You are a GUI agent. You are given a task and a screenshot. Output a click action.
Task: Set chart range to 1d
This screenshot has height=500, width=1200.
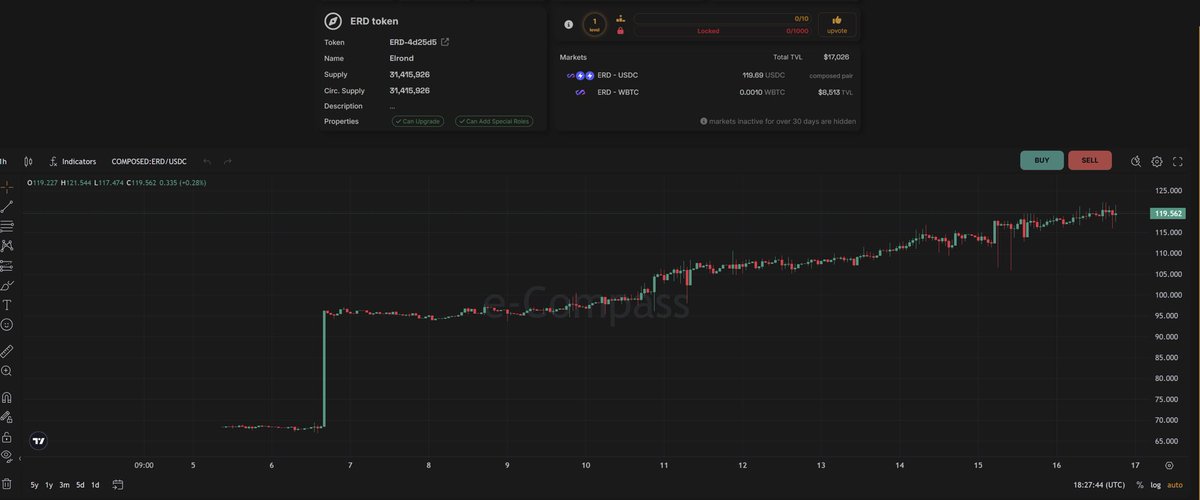click(95, 485)
